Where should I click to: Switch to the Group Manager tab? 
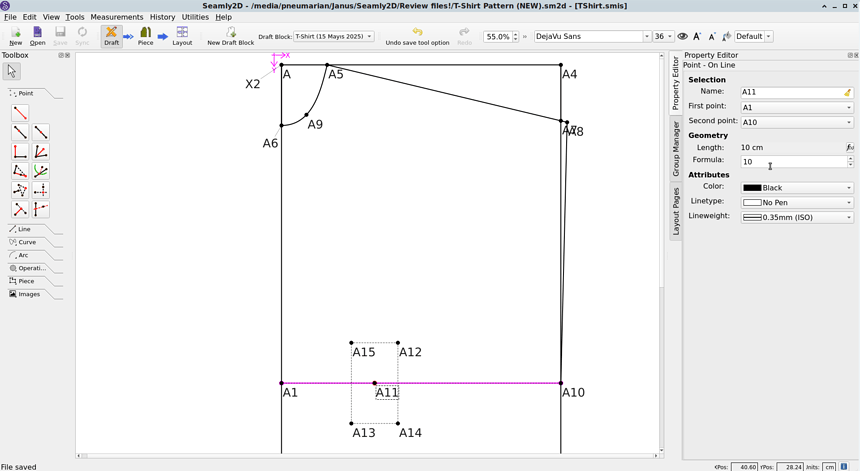[676, 149]
